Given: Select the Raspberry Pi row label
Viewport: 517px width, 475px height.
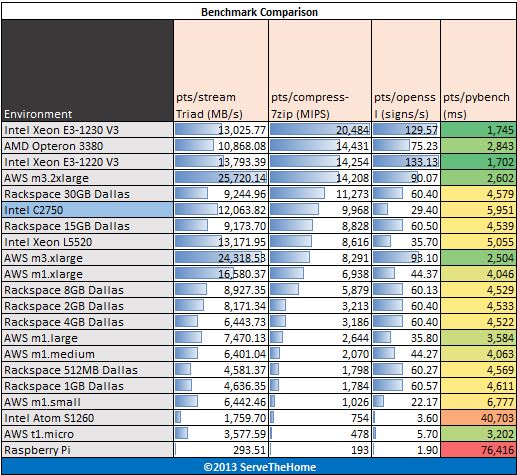Looking at the screenshot, I should [x=88, y=450].
